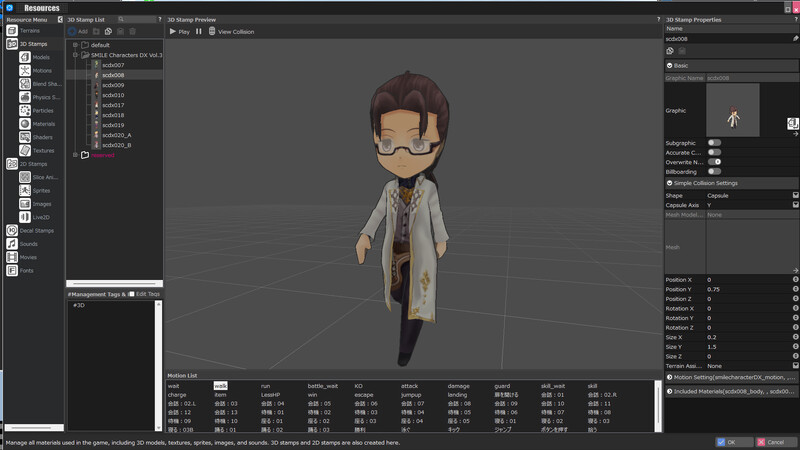Open the Motions resource section
The width and height of the screenshot is (800, 450).
pyautogui.click(x=40, y=70)
